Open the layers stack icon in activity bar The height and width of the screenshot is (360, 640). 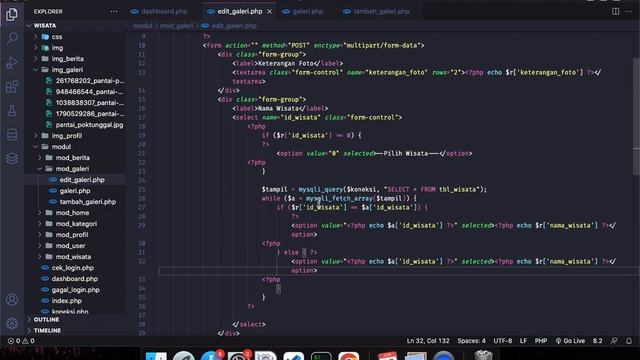pos(12,158)
